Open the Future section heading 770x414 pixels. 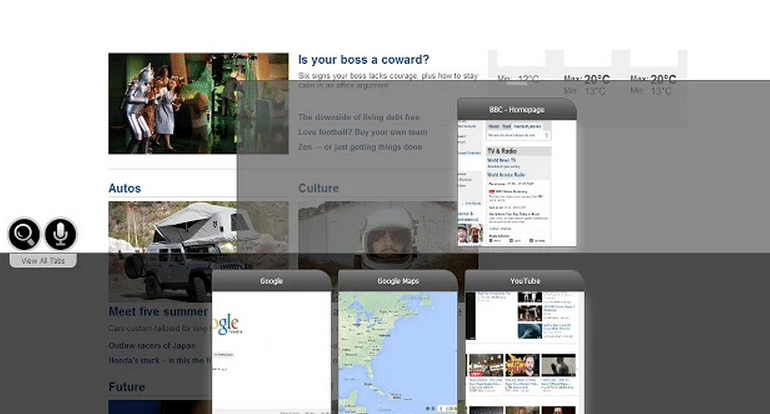[127, 387]
